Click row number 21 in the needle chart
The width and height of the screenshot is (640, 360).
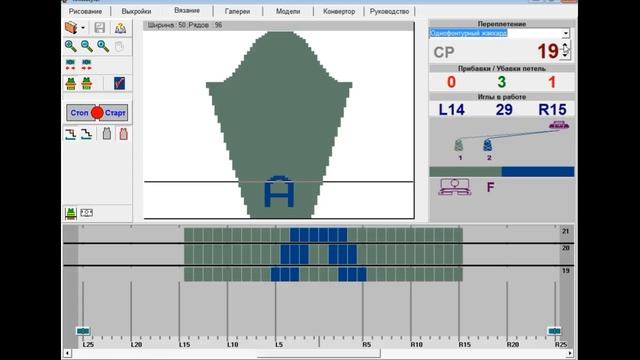point(565,231)
